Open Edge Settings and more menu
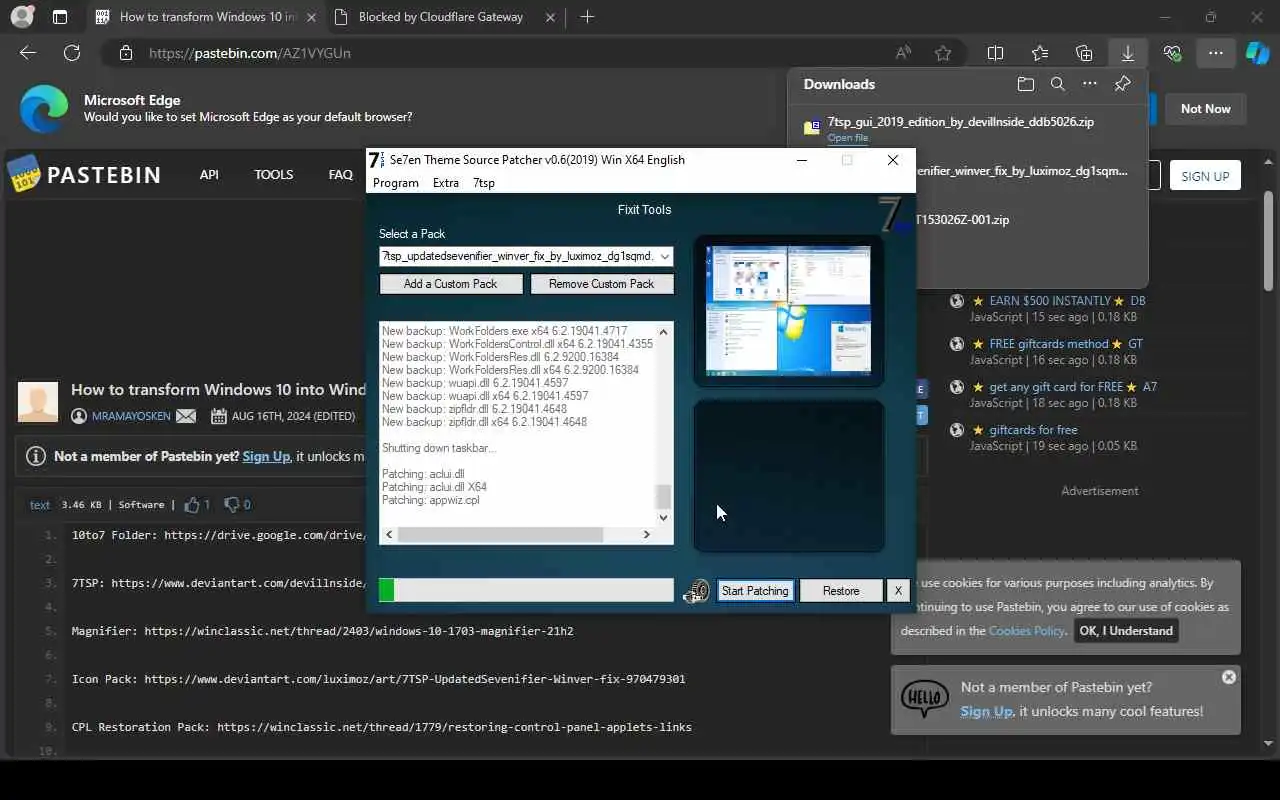This screenshot has width=1280, height=800. point(1215,53)
